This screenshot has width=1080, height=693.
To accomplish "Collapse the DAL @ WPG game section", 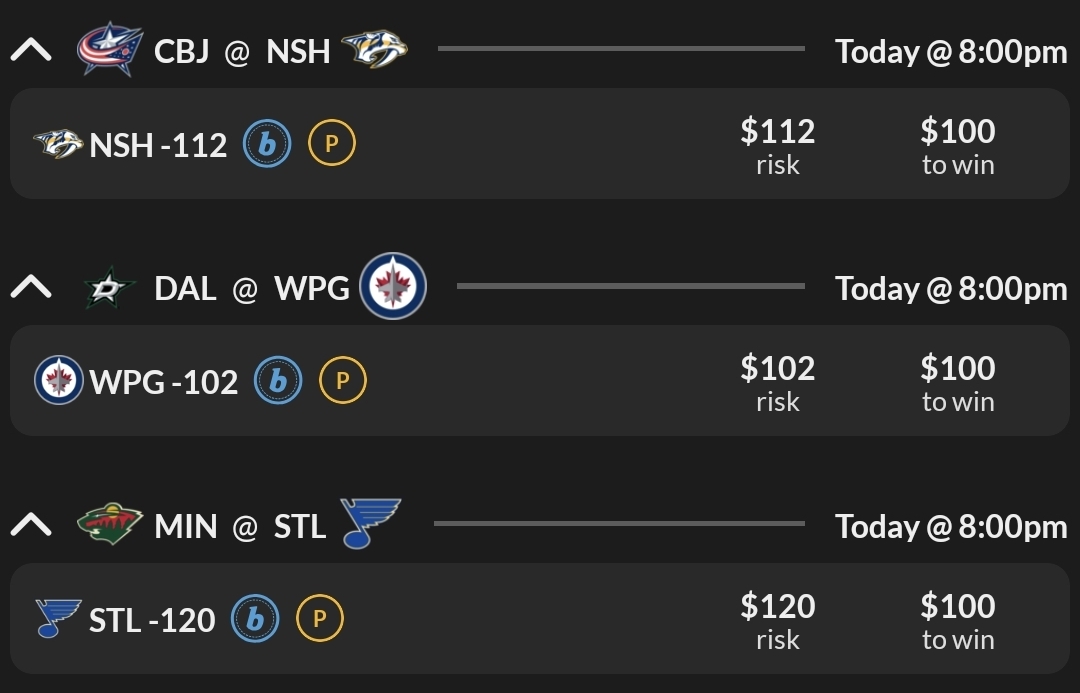I will coord(31,287).
